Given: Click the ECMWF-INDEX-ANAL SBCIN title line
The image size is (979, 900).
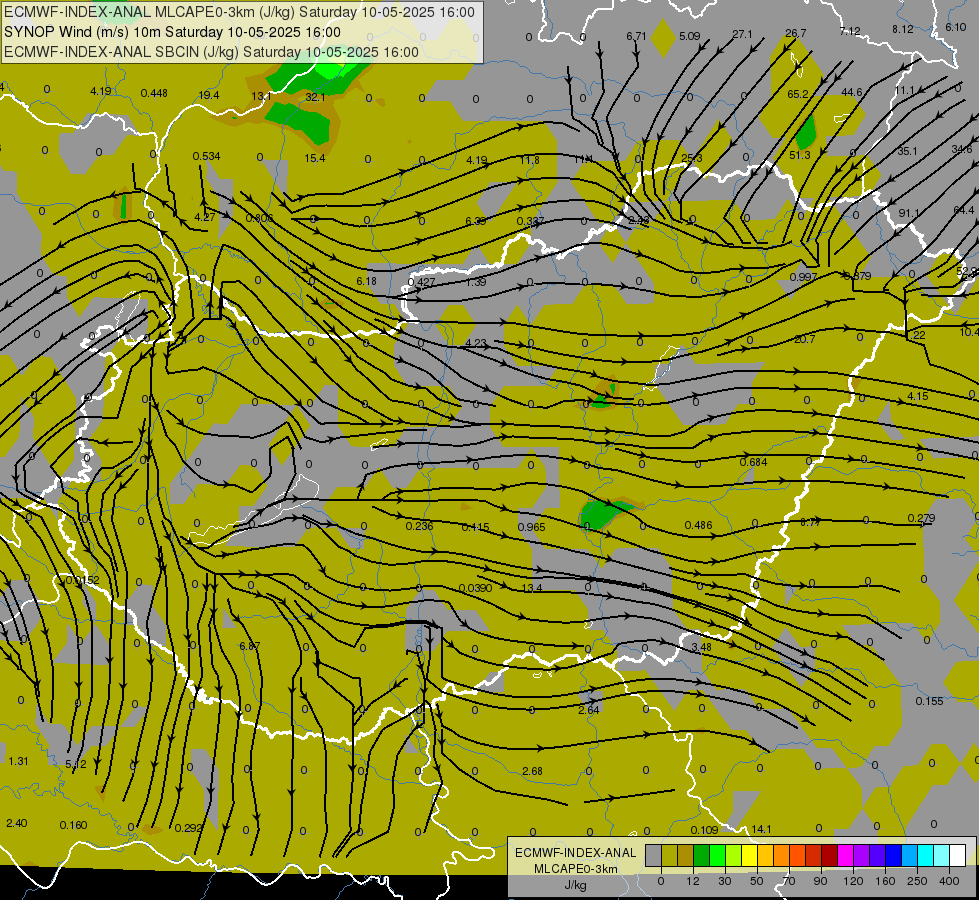Looking at the screenshot, I should pyautogui.click(x=211, y=52).
